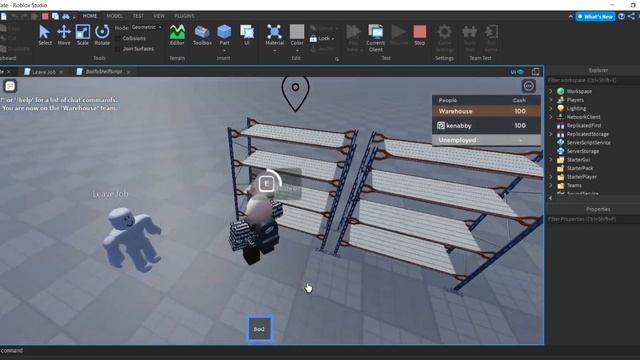Screen dimensions: 640x360
Task: Open the Part dropdown arrow
Action: click(x=224, y=51)
